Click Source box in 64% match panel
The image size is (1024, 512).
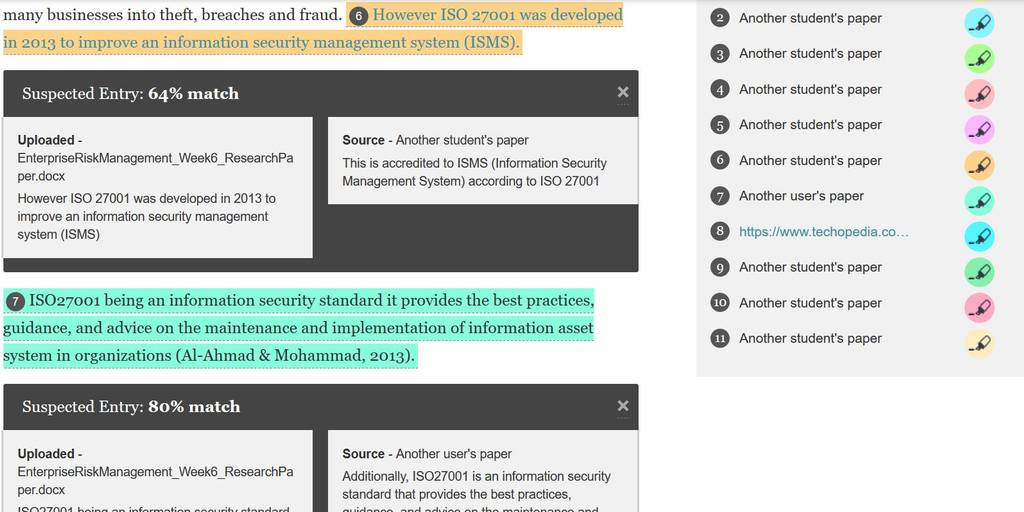tap(483, 161)
